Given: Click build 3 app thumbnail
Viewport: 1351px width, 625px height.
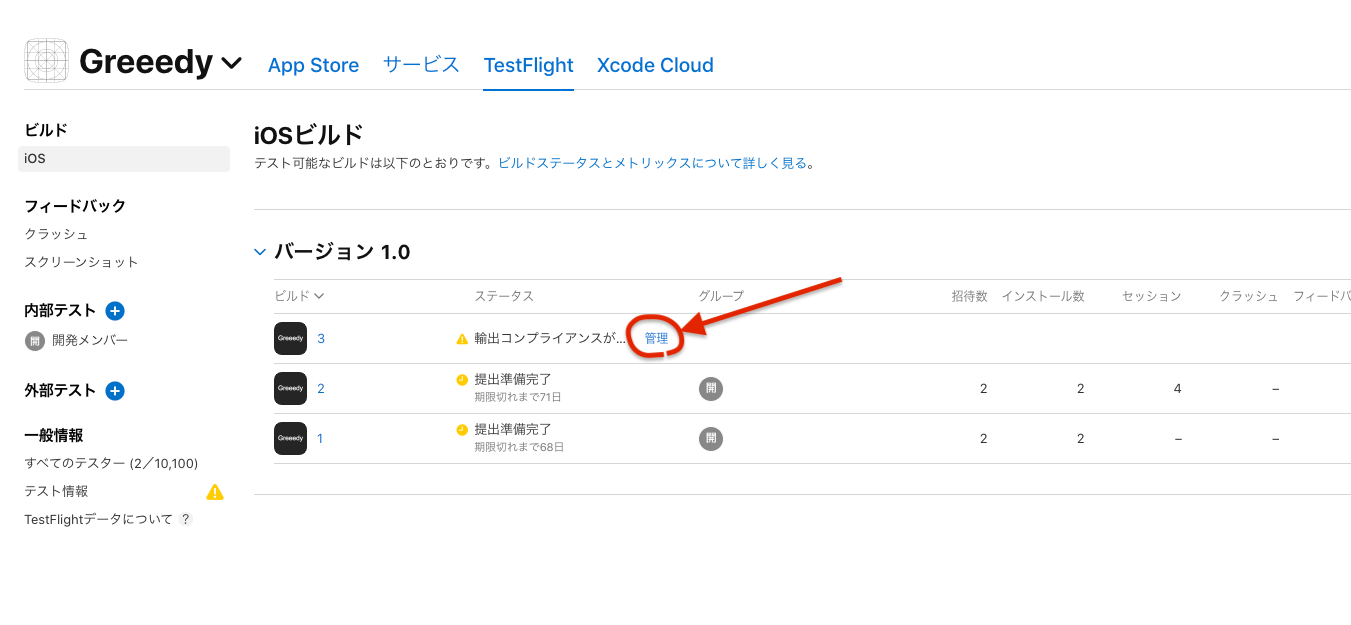Looking at the screenshot, I should point(290,339).
